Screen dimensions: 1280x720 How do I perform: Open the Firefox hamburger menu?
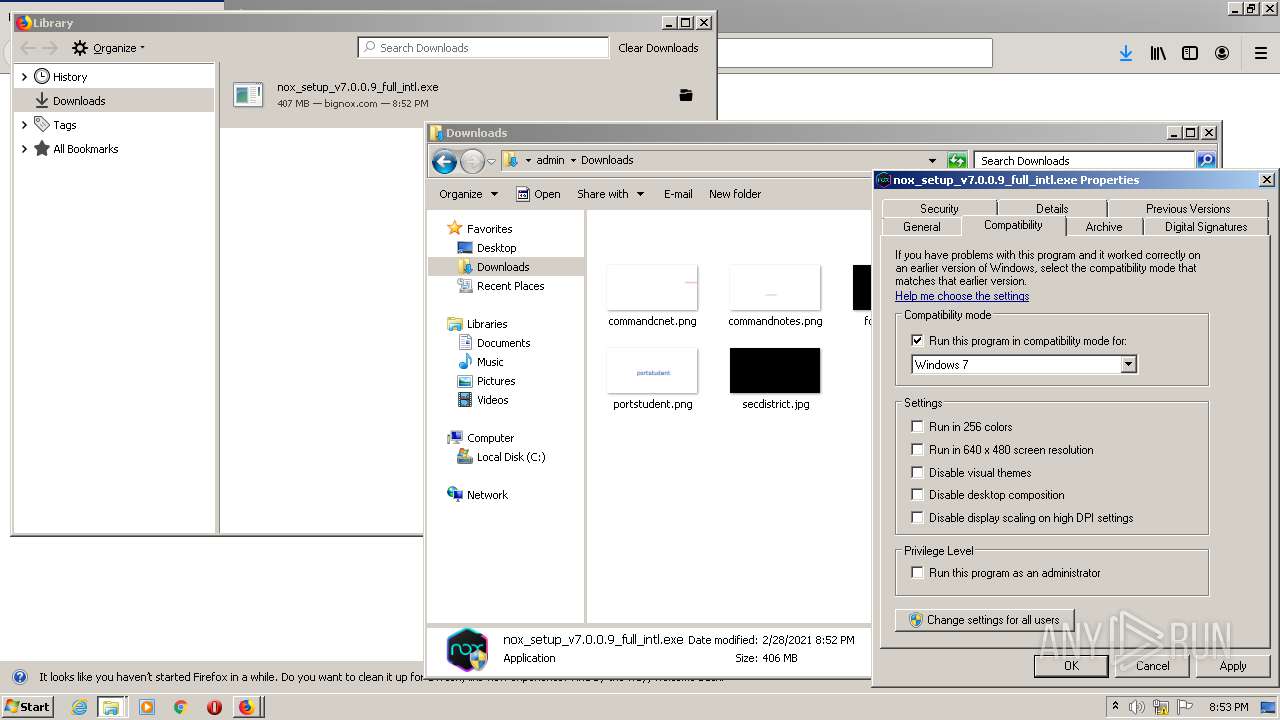coord(1261,54)
